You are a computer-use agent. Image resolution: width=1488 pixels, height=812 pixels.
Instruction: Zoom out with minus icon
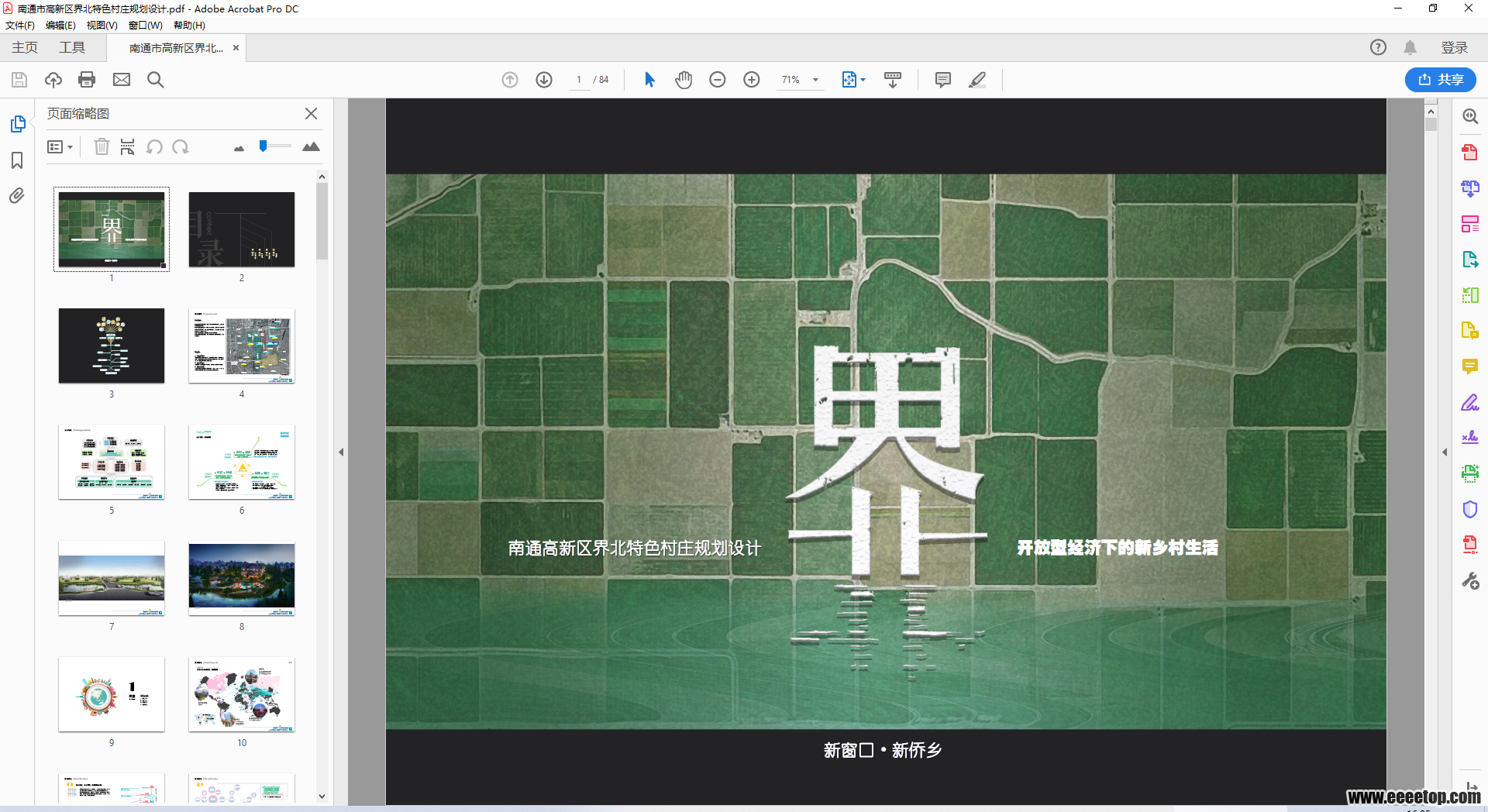(x=718, y=80)
